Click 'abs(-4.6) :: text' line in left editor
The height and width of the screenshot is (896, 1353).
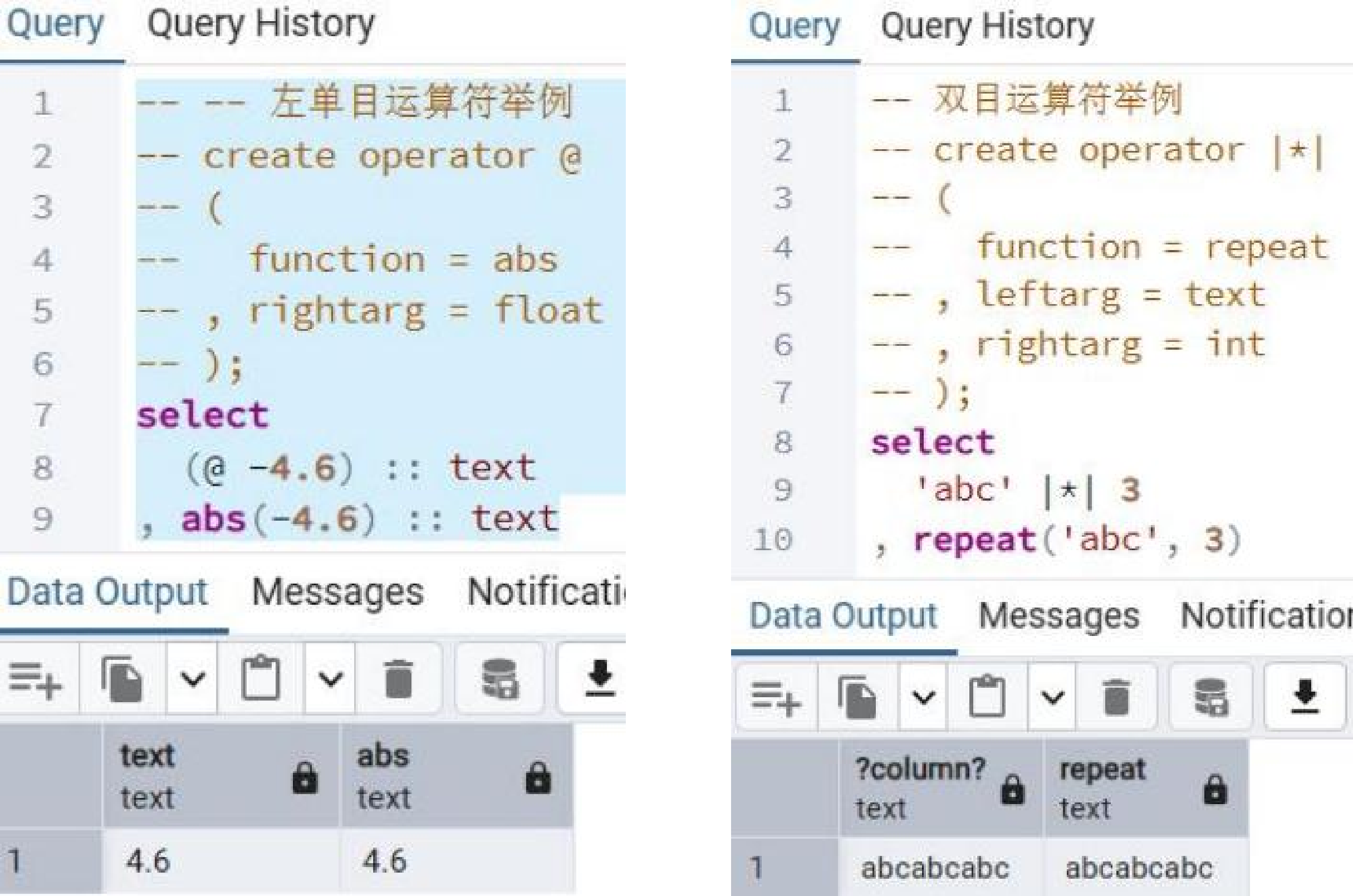point(370,520)
